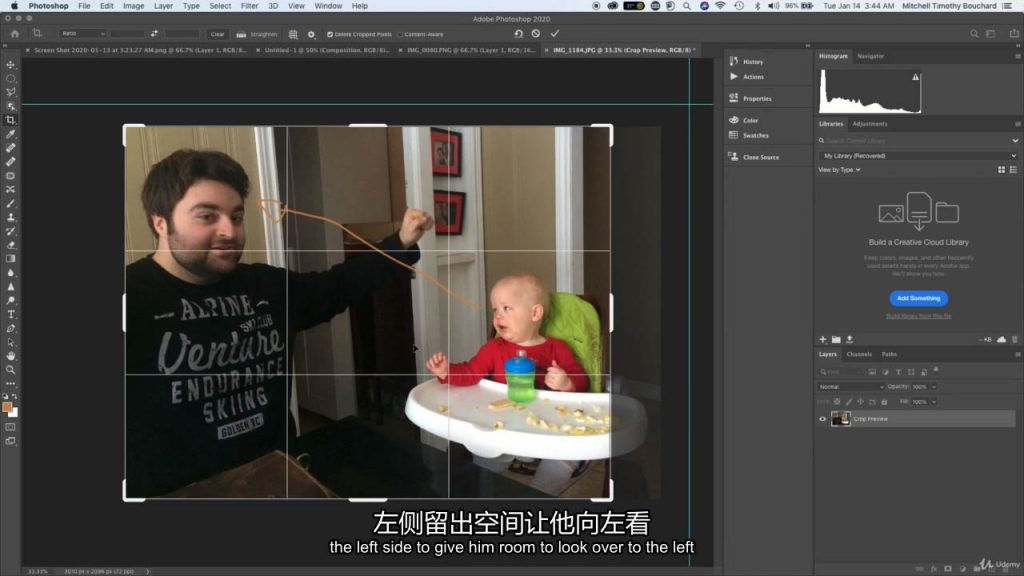Open the crop Ratio preset dropdown
Viewport: 1024px width, 576px height.
[x=83, y=33]
